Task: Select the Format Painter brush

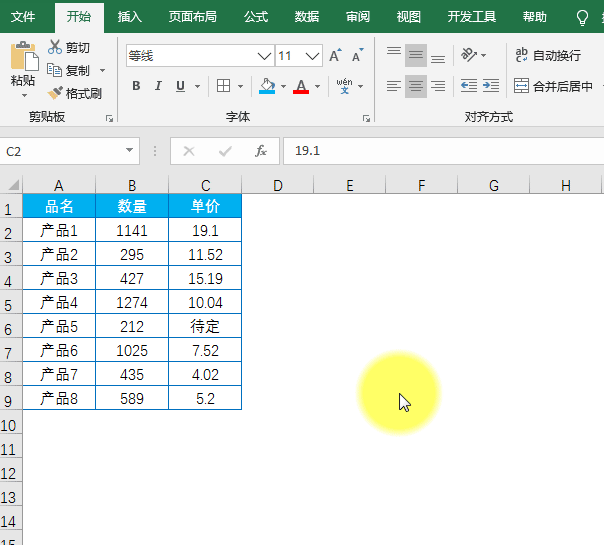Action: pos(55,93)
